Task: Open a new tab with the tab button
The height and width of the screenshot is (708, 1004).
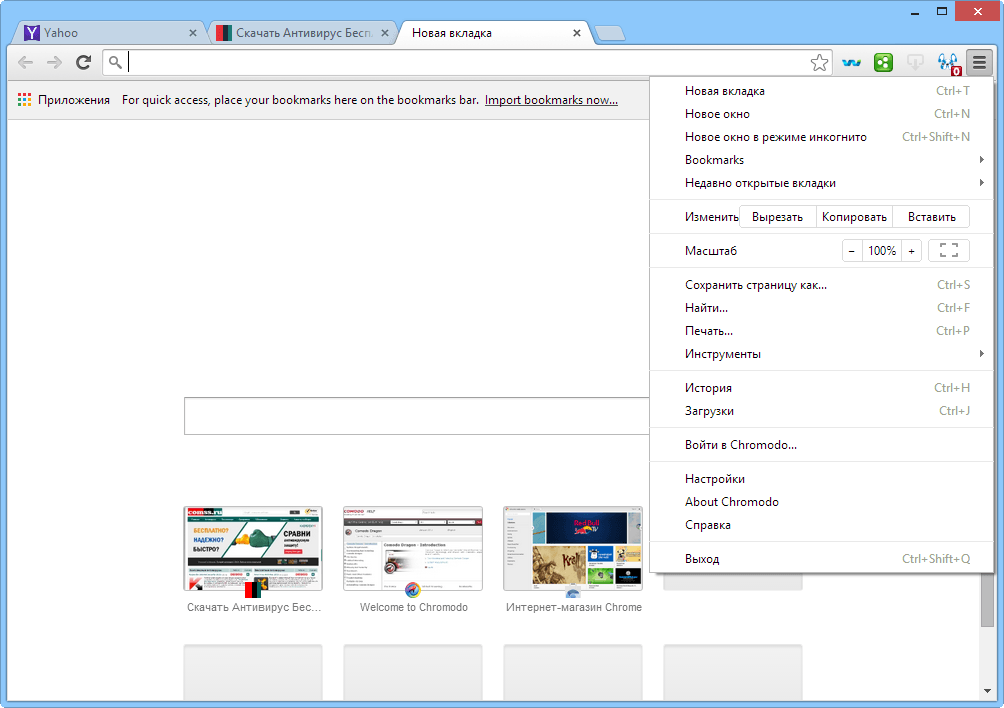Action: (610, 33)
